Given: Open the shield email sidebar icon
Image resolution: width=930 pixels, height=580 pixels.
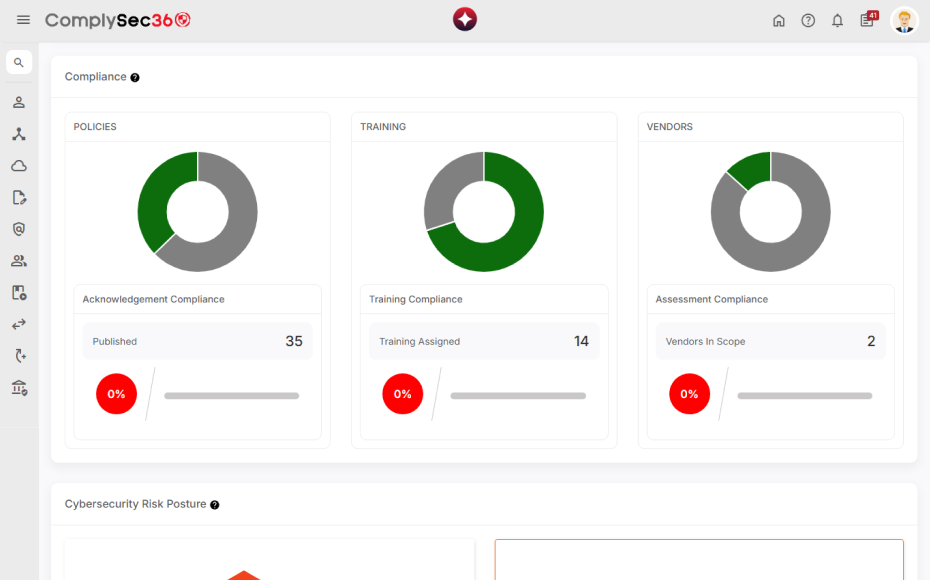Looking at the screenshot, I should click(x=19, y=229).
